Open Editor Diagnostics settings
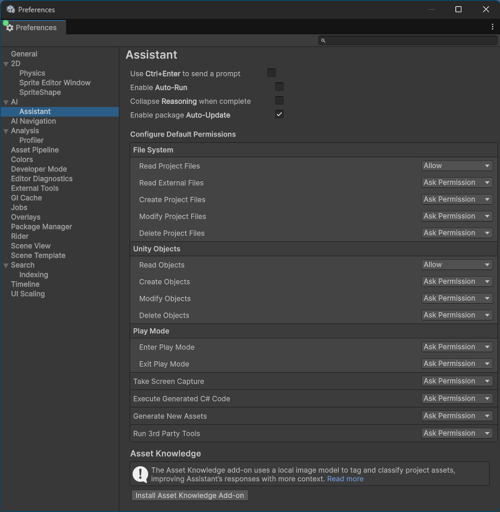 (42, 179)
